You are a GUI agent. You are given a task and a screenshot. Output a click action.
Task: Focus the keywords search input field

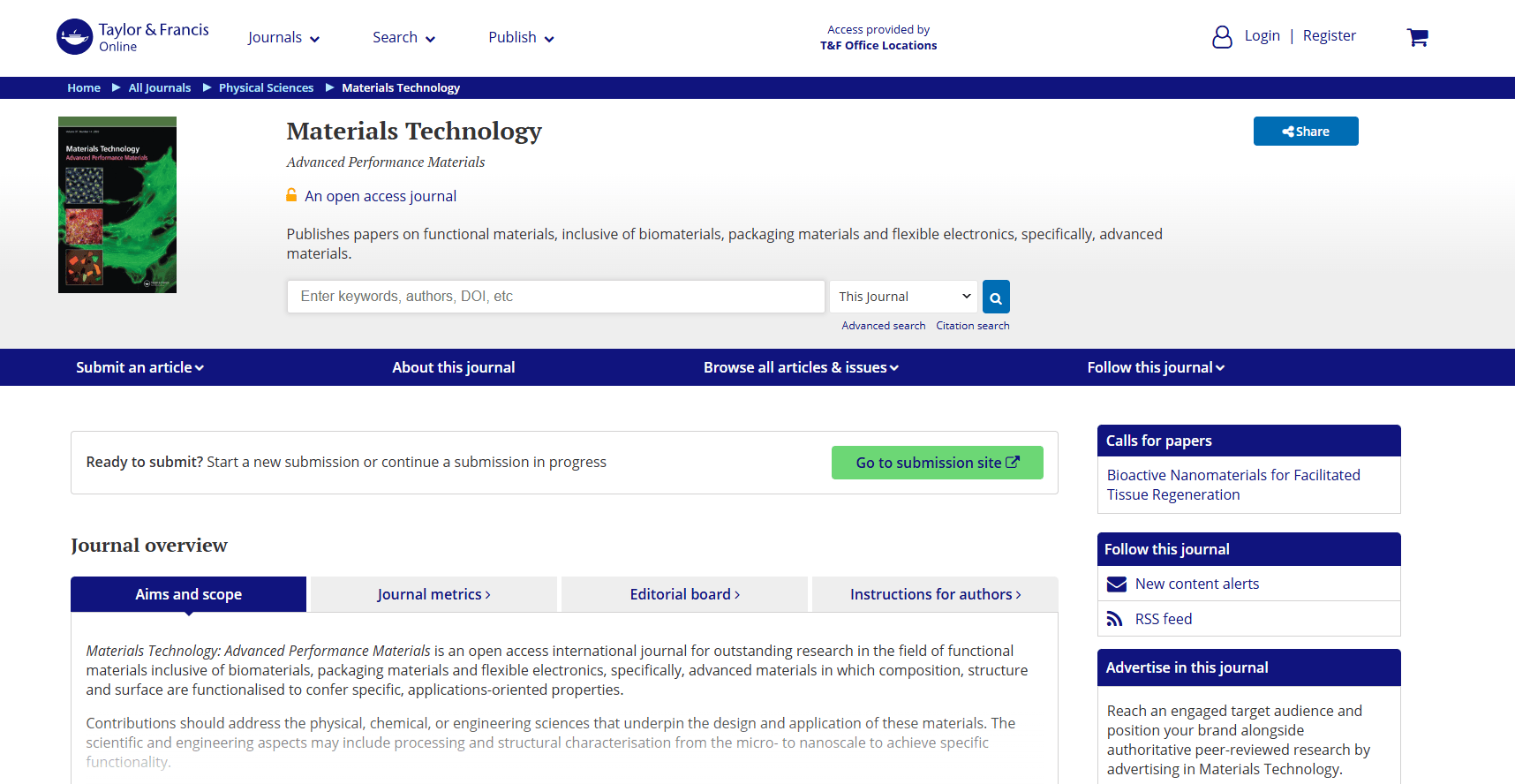[x=556, y=297]
